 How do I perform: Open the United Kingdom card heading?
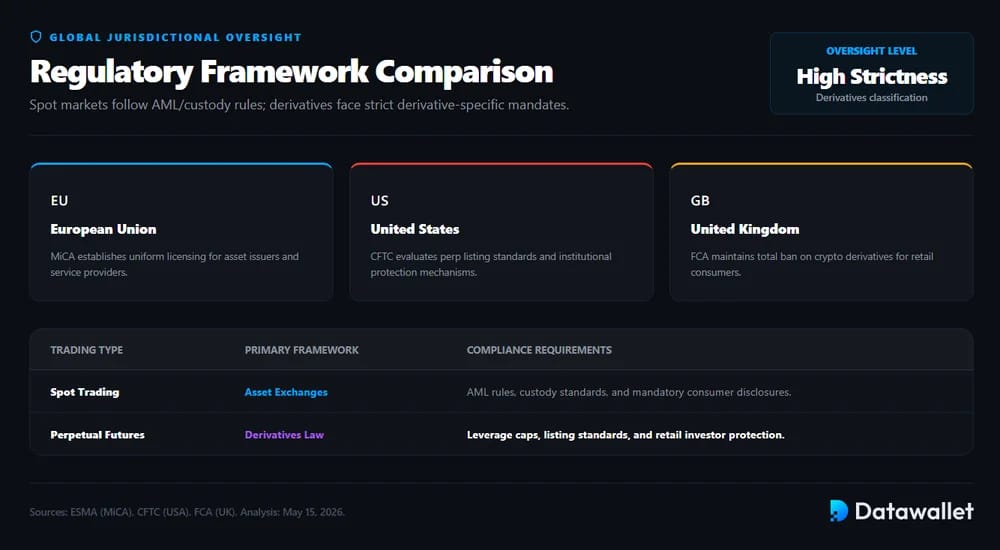click(x=744, y=229)
